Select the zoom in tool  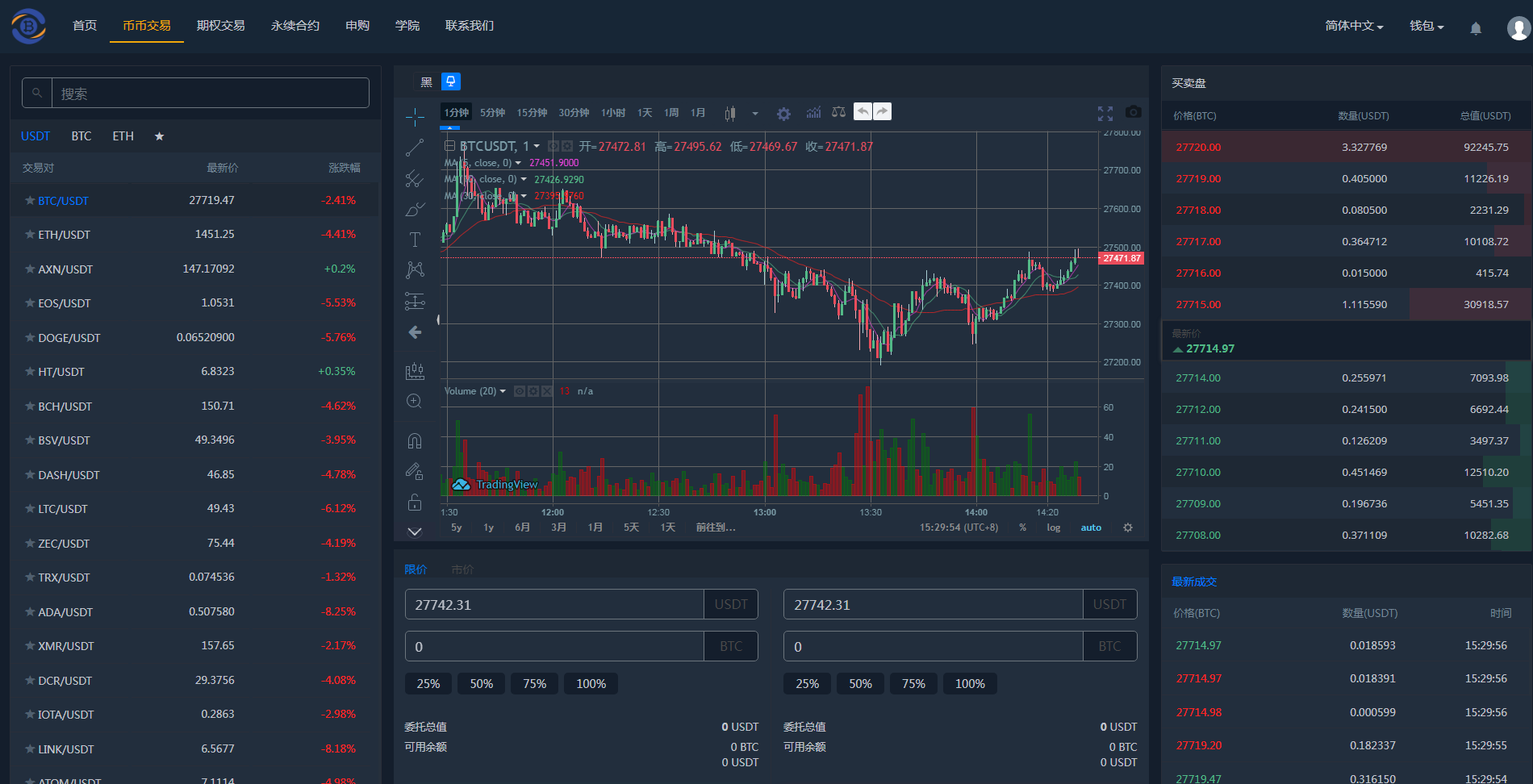click(415, 401)
